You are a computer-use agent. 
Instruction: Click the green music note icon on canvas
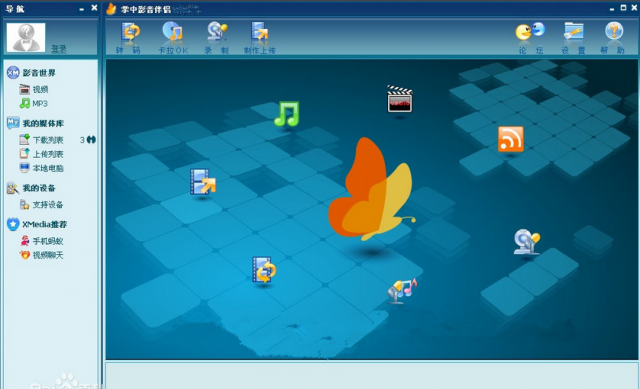(287, 114)
